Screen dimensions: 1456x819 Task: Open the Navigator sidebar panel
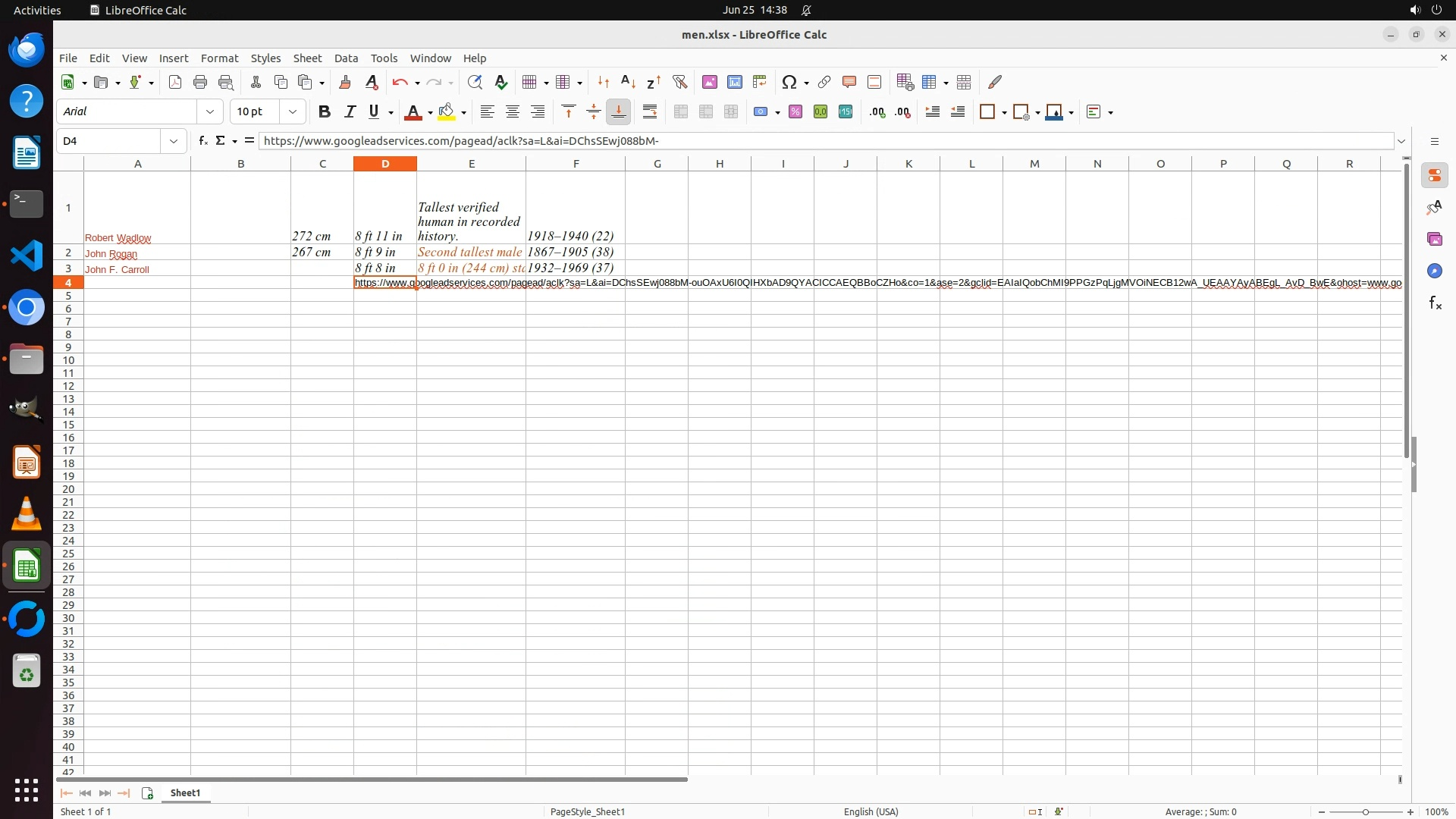pyautogui.click(x=1434, y=271)
